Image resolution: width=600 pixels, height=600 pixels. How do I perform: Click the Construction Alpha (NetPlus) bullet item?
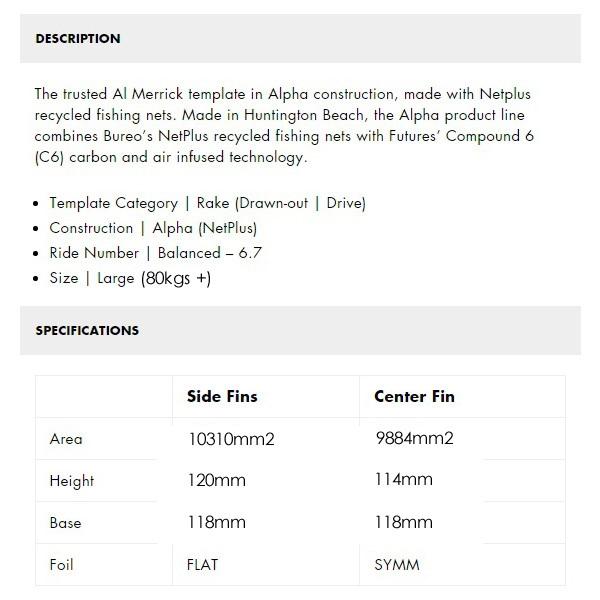[153, 228]
